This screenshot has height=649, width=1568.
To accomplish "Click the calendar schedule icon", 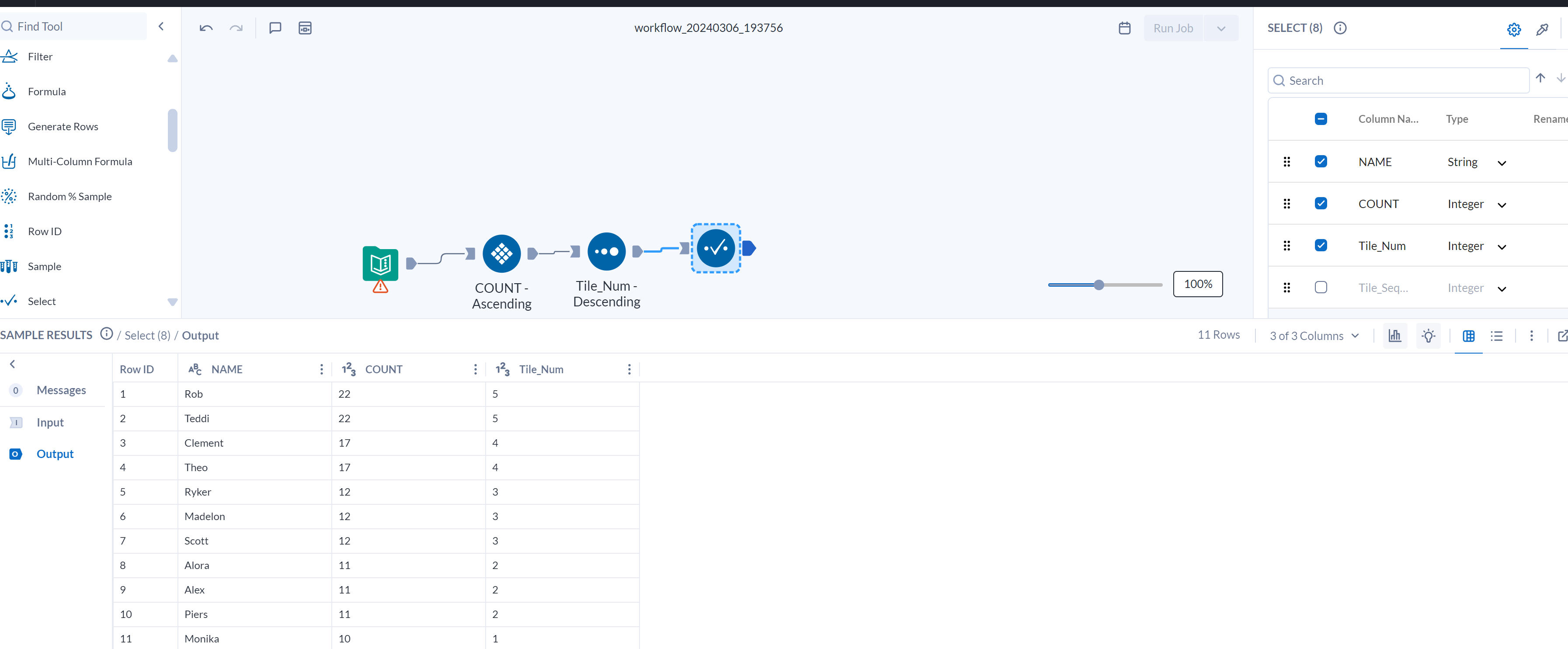I will point(1124,28).
